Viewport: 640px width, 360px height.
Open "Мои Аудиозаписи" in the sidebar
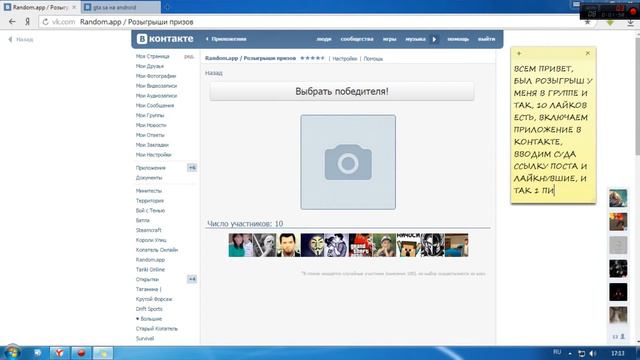[156, 96]
